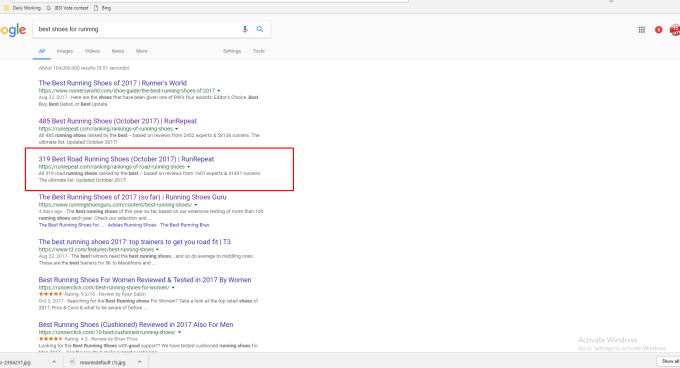Expand arrow next to 10-best-cushioned-running-shoes URL
Viewport: 680px width, 368px height.
coord(179,332)
